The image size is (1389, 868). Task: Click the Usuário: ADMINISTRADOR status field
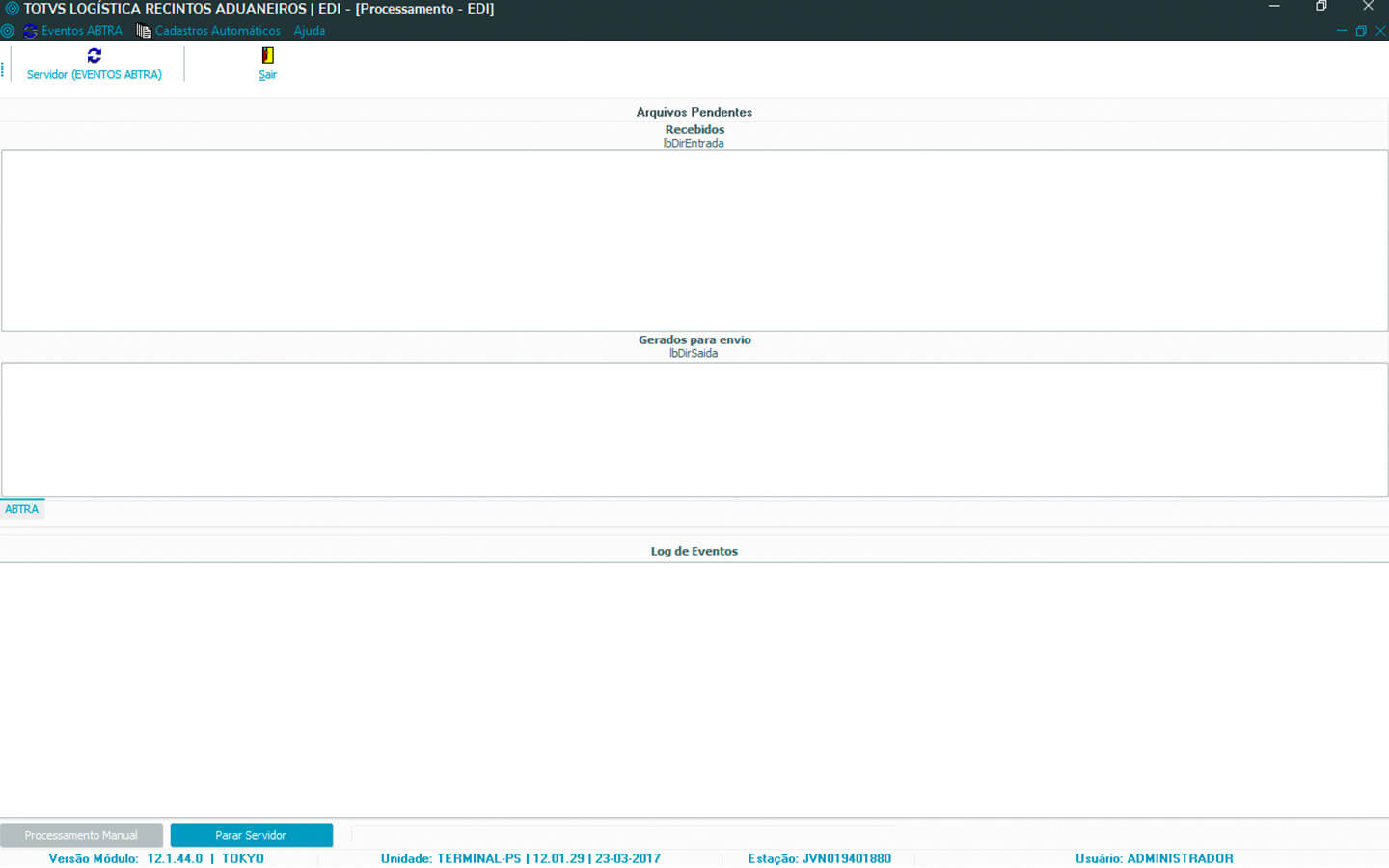(x=1154, y=858)
